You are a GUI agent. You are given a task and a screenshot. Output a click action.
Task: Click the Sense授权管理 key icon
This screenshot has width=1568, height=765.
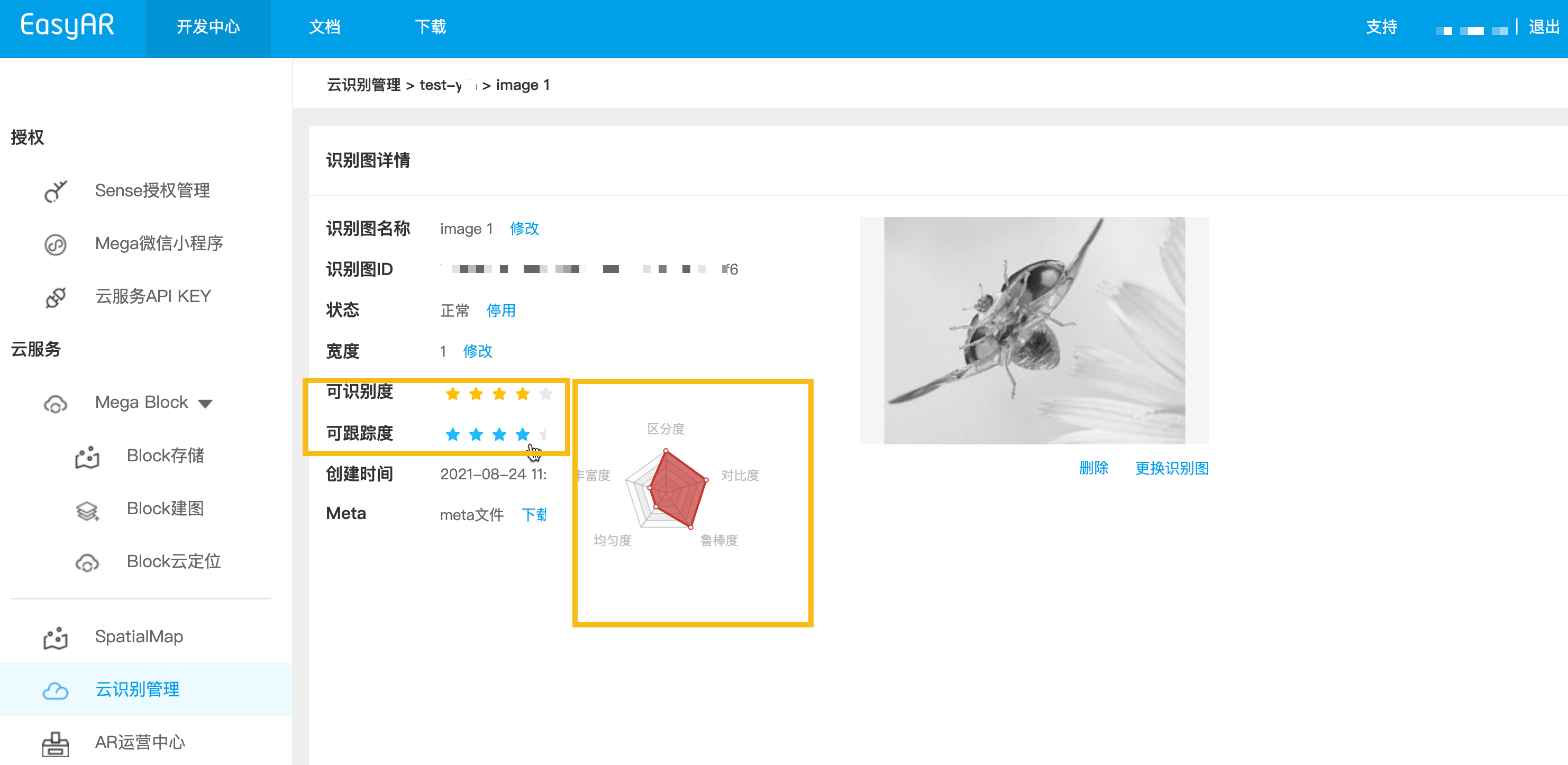pyautogui.click(x=56, y=191)
